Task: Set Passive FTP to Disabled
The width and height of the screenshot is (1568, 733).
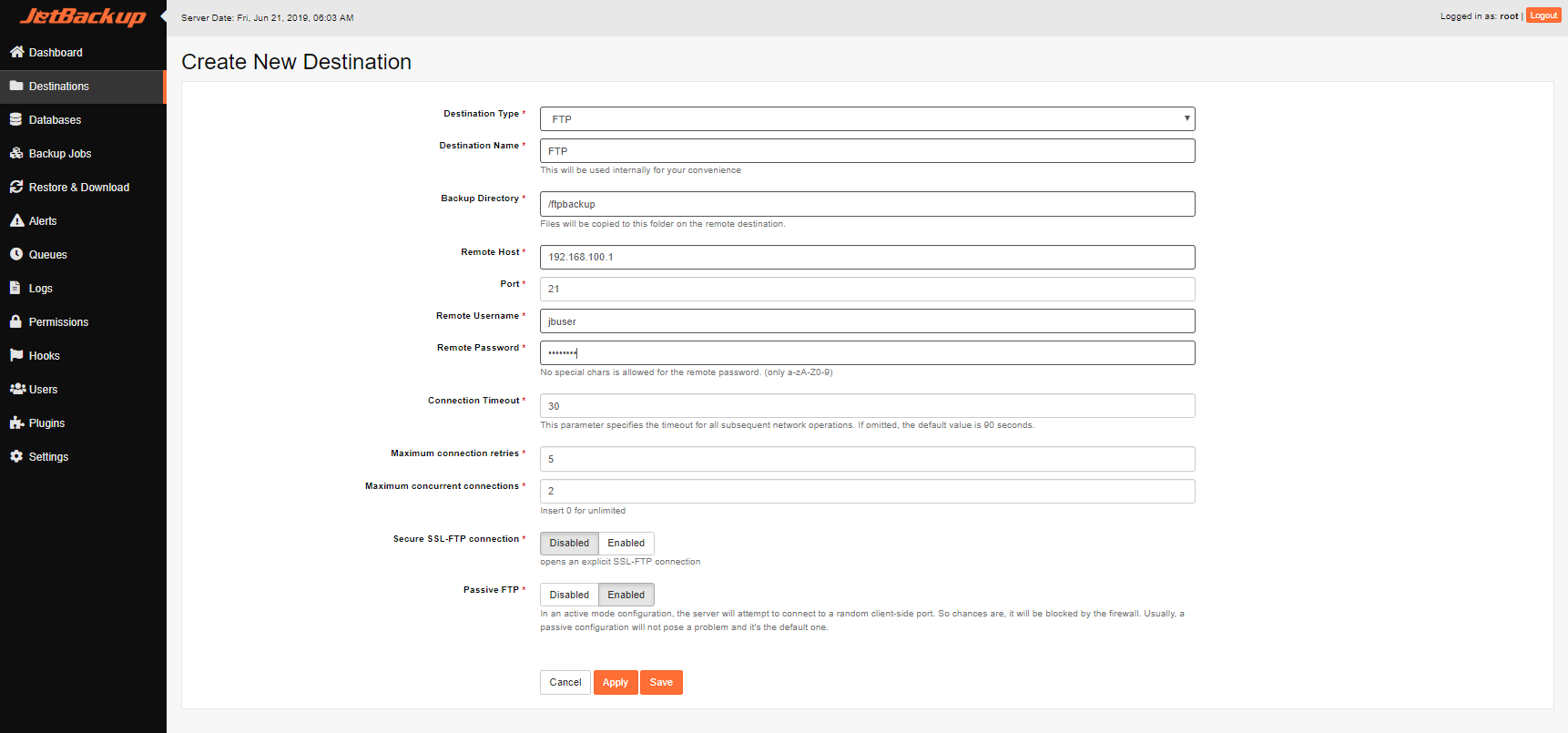Action: pos(569,595)
